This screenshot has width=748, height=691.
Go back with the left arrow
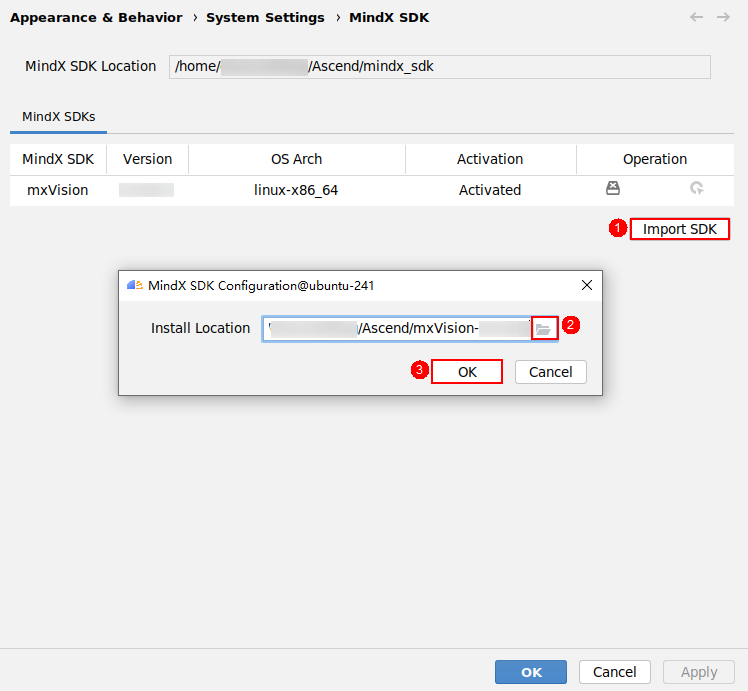[696, 18]
